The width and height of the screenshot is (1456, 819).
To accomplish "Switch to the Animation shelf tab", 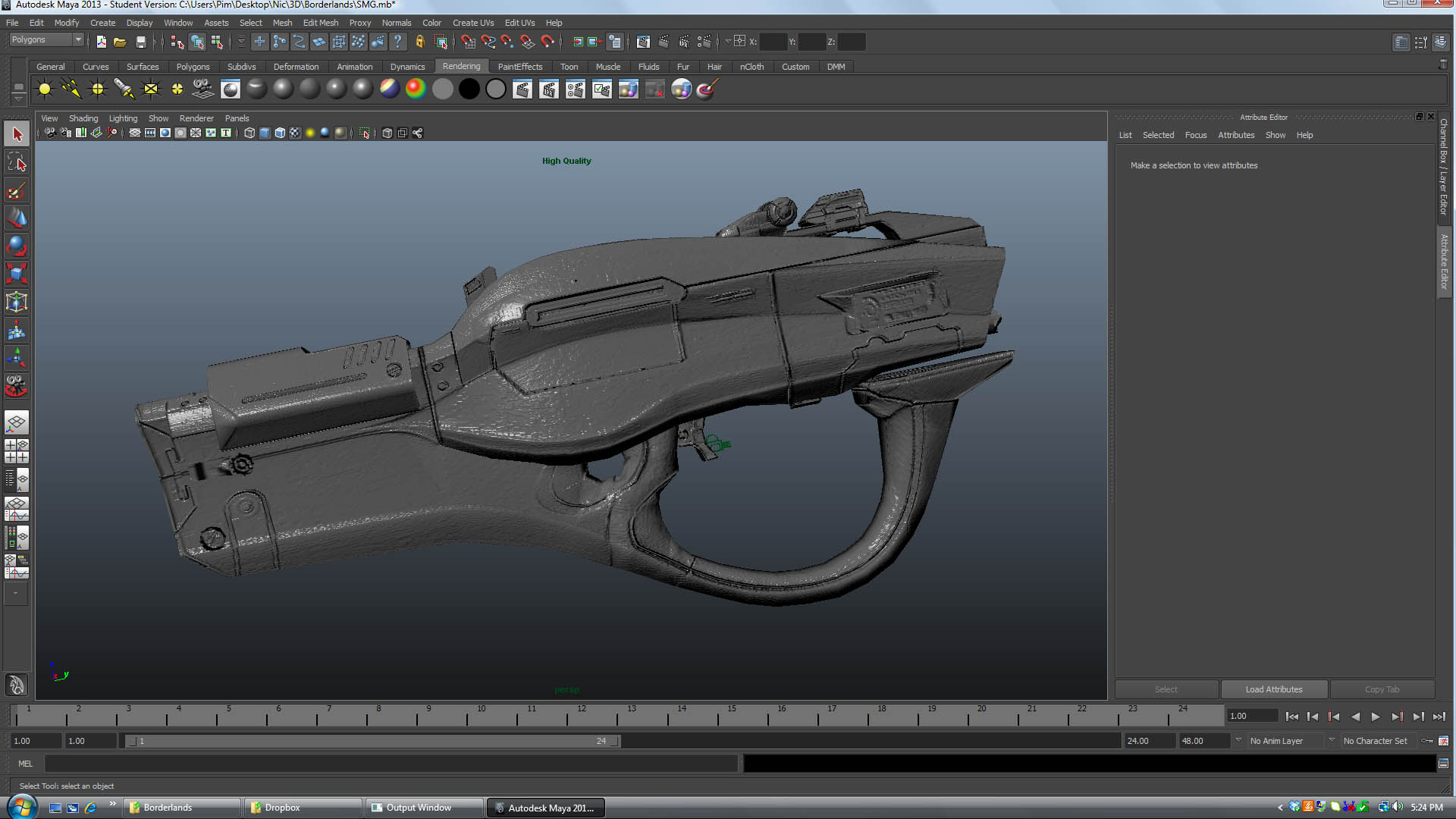I will pyautogui.click(x=354, y=67).
